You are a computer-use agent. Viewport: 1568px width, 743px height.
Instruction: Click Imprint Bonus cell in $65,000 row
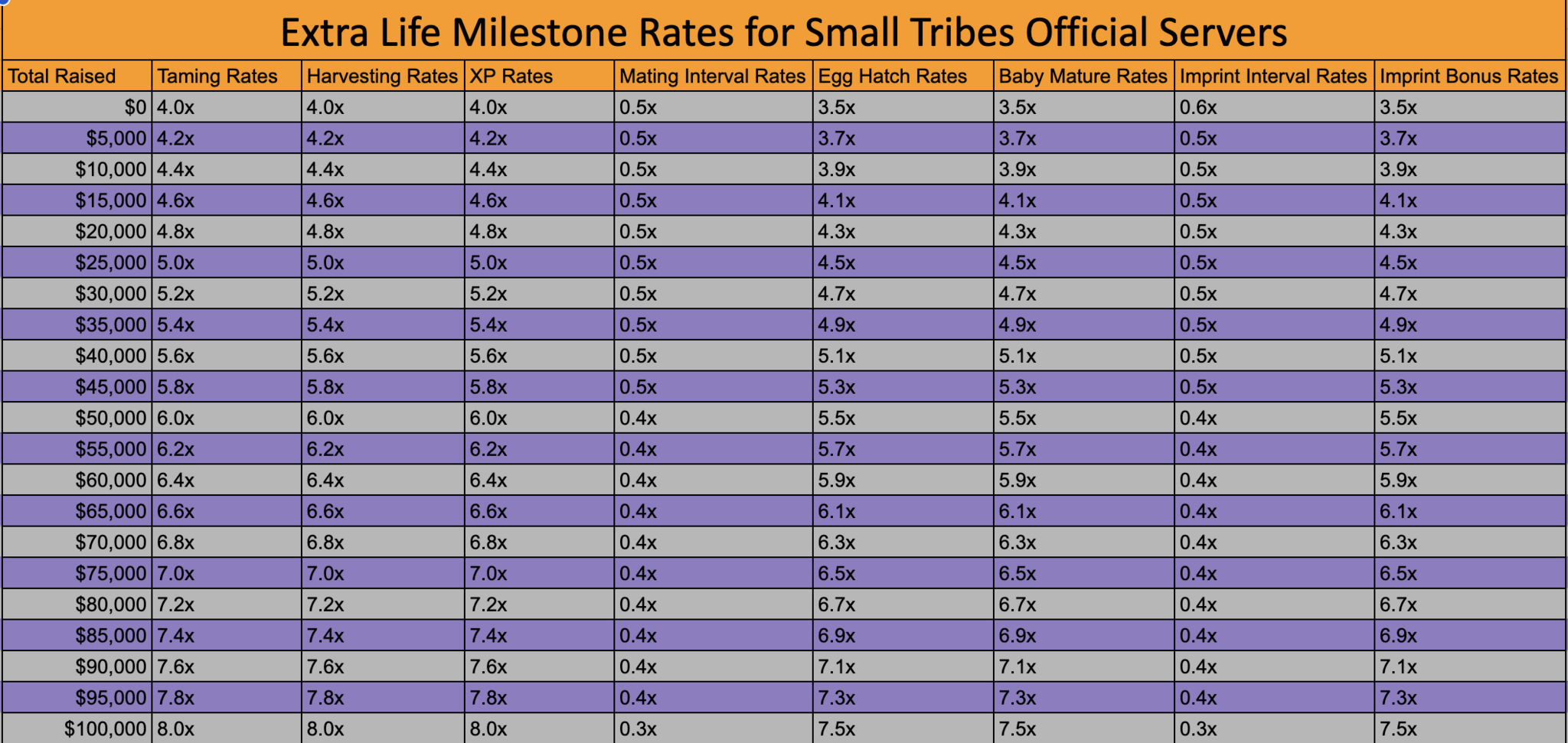(1398, 512)
